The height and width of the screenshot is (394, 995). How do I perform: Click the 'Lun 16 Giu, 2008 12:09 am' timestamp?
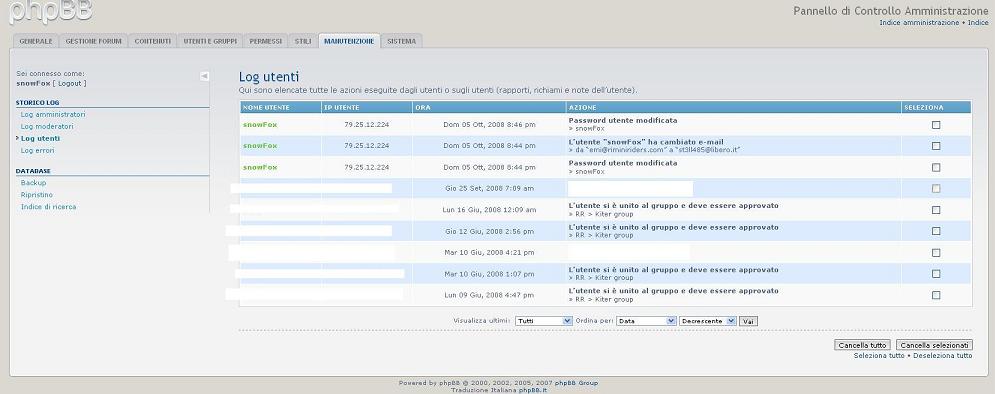489,210
